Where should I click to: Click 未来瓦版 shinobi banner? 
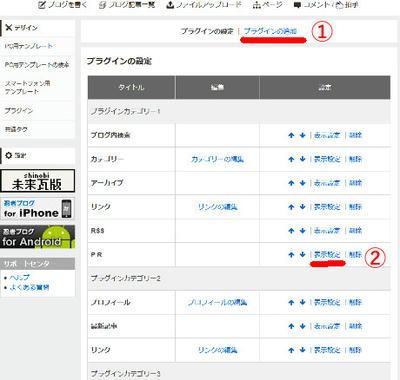tap(38, 180)
